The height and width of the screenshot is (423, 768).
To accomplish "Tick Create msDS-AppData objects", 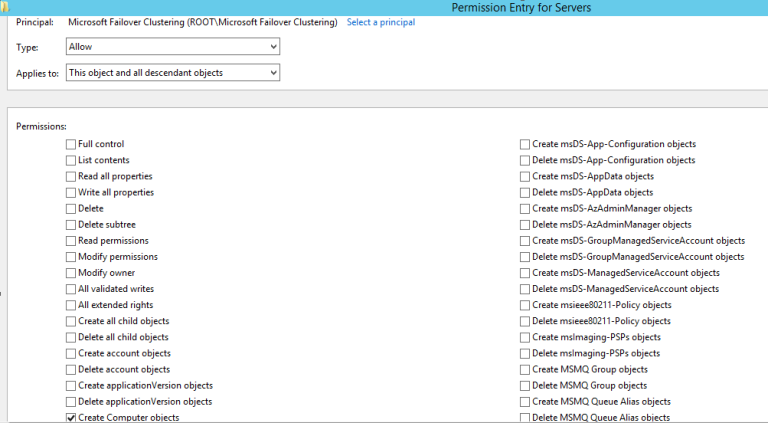I will [x=525, y=176].
